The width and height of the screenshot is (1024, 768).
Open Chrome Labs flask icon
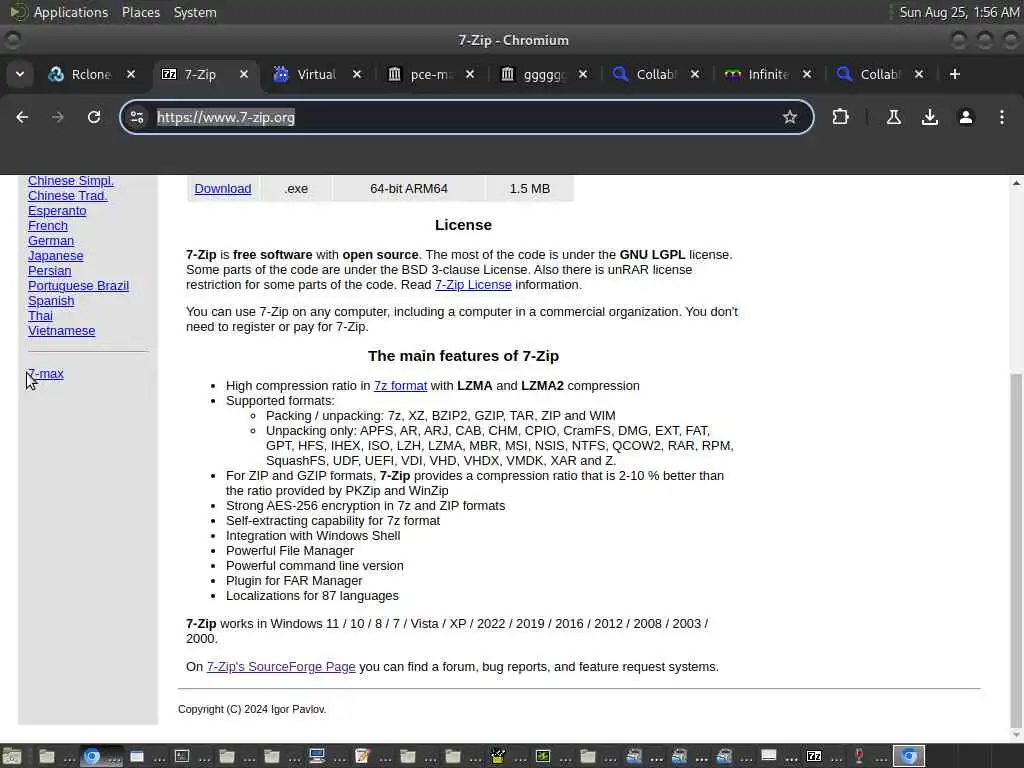(x=893, y=117)
